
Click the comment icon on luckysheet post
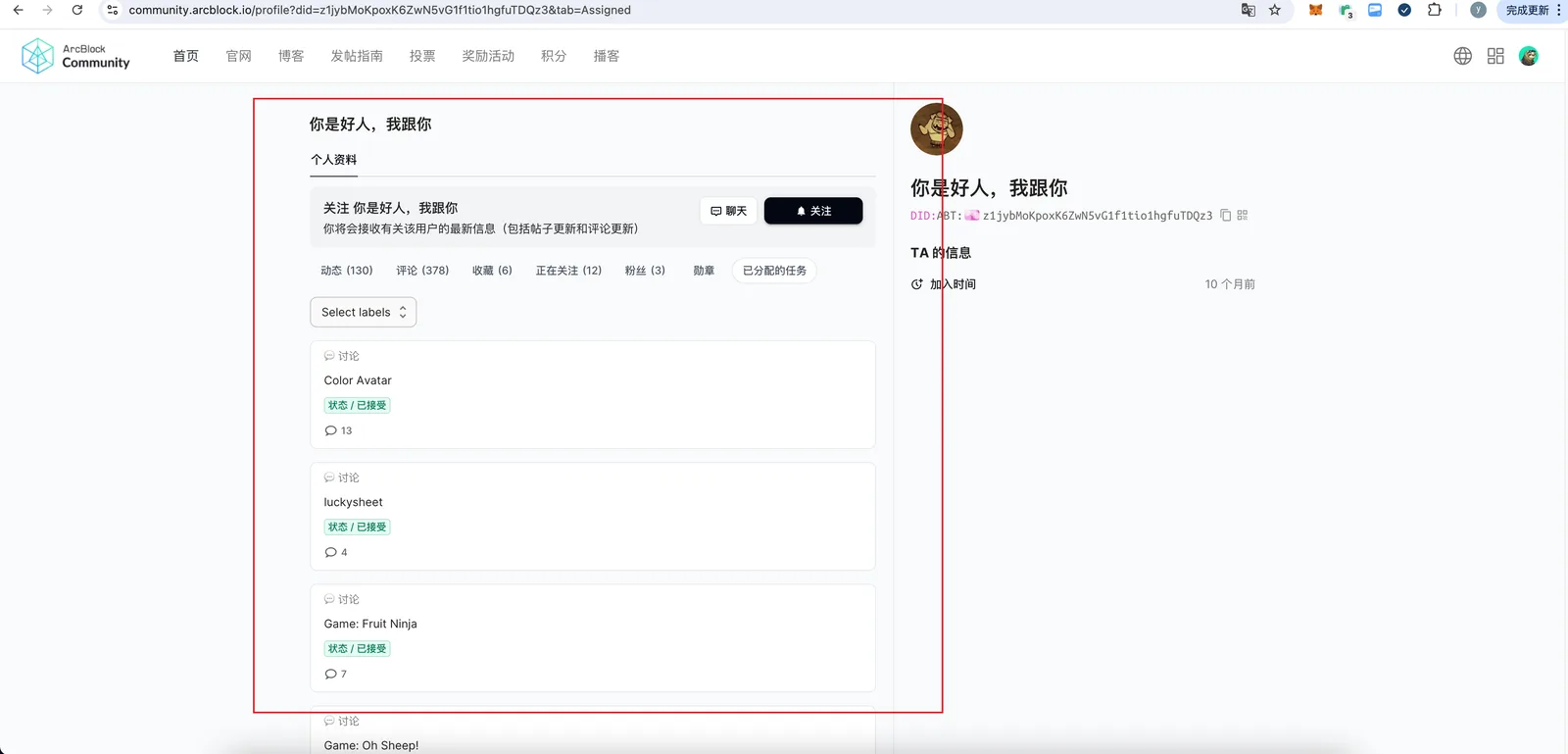point(330,553)
